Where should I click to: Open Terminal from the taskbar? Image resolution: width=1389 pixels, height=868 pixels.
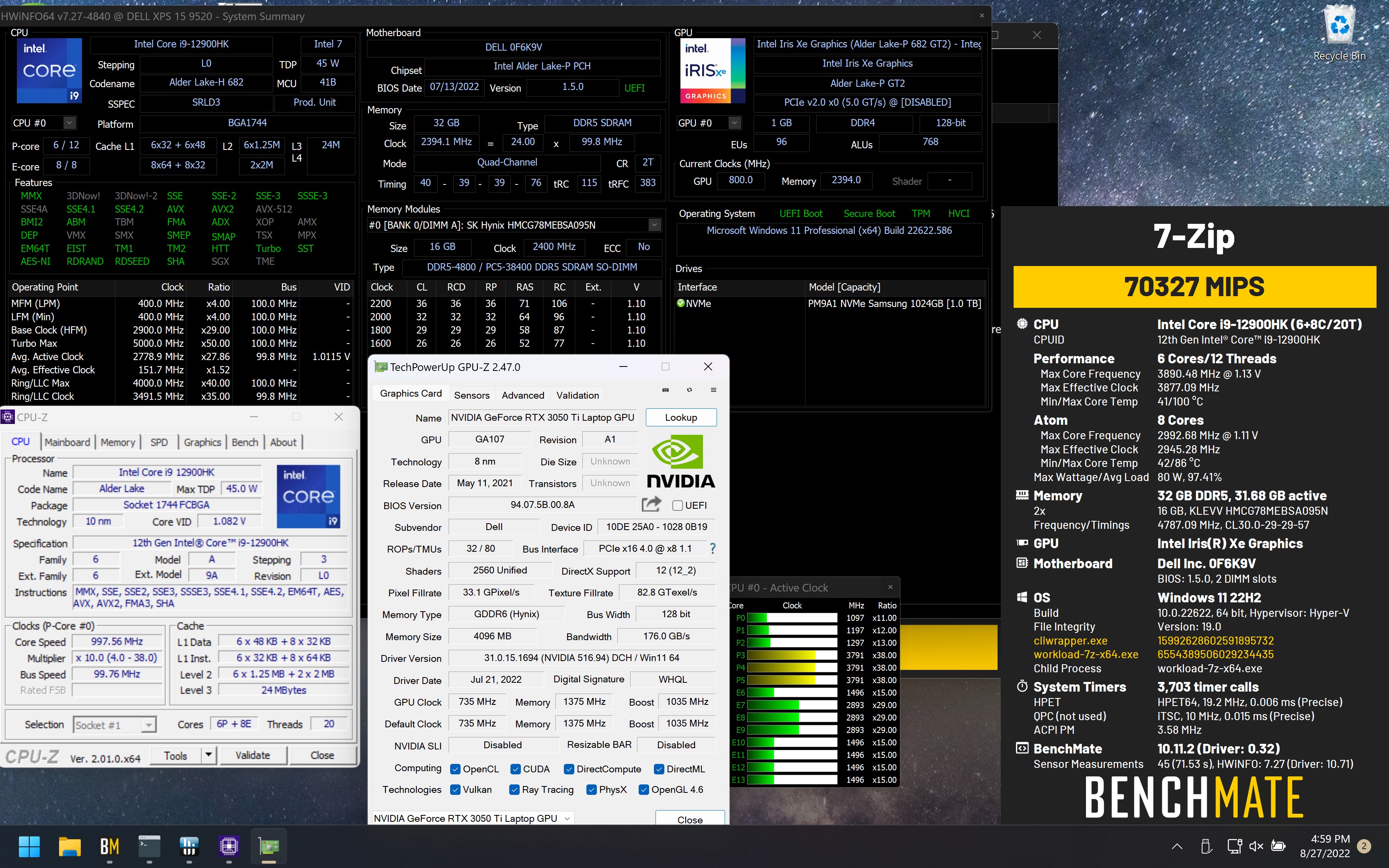coord(149,846)
